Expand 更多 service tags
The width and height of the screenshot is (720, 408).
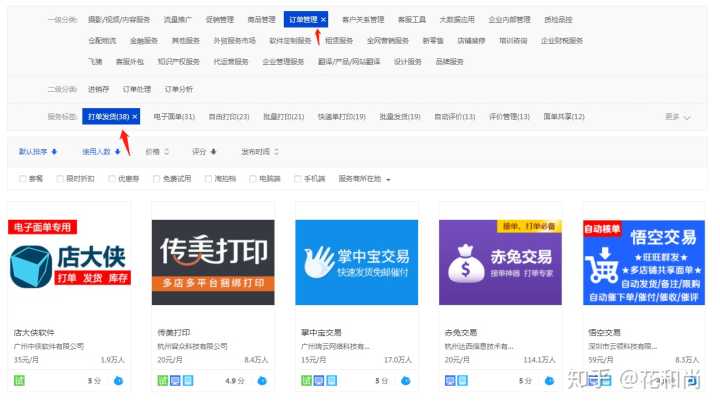pos(678,117)
